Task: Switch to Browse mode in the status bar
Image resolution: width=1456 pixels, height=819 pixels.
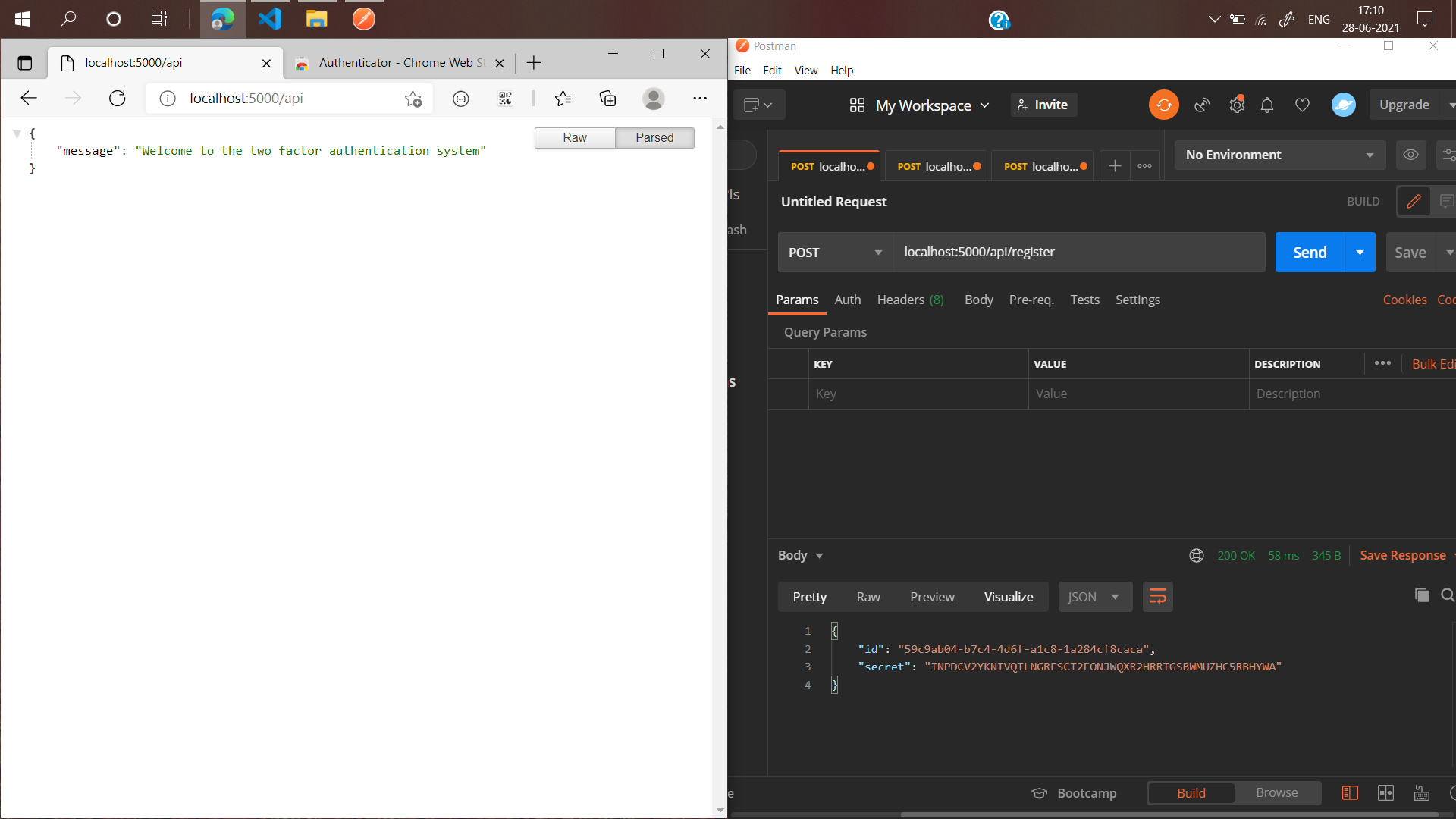Action: point(1277,792)
